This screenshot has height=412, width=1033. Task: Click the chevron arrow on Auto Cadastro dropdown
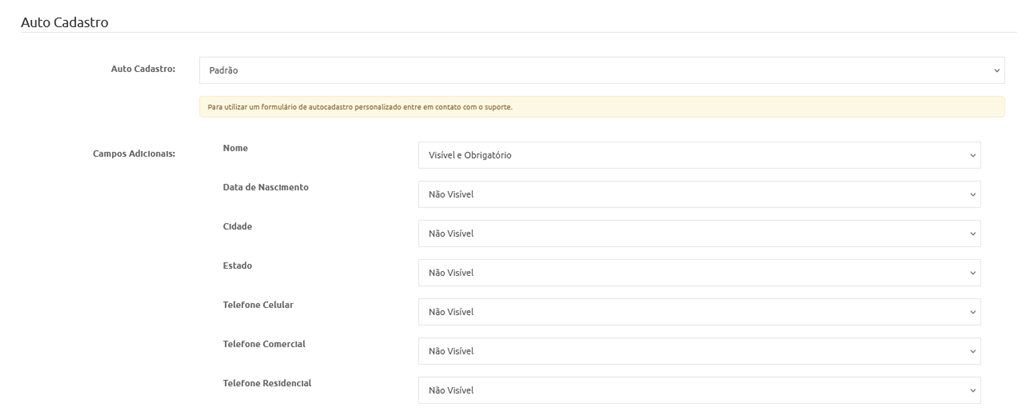coord(996,71)
